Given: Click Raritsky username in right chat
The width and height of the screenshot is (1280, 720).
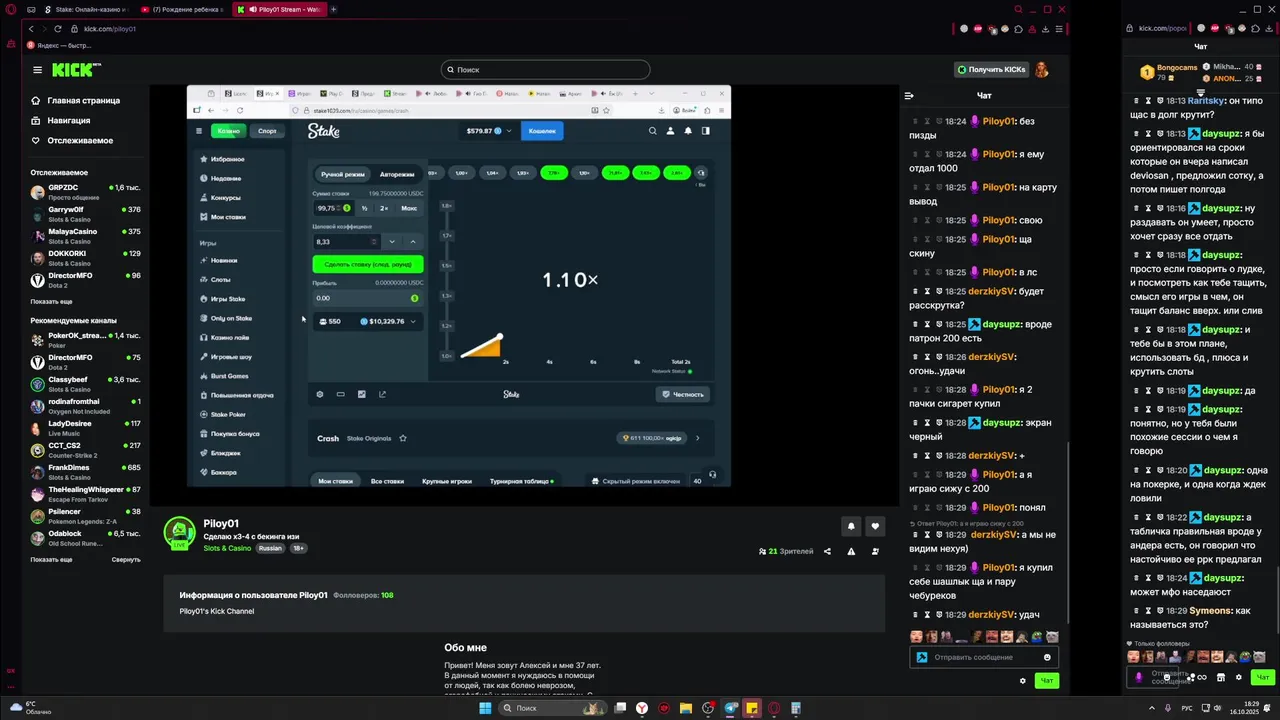Looking at the screenshot, I should pos(1207,100).
